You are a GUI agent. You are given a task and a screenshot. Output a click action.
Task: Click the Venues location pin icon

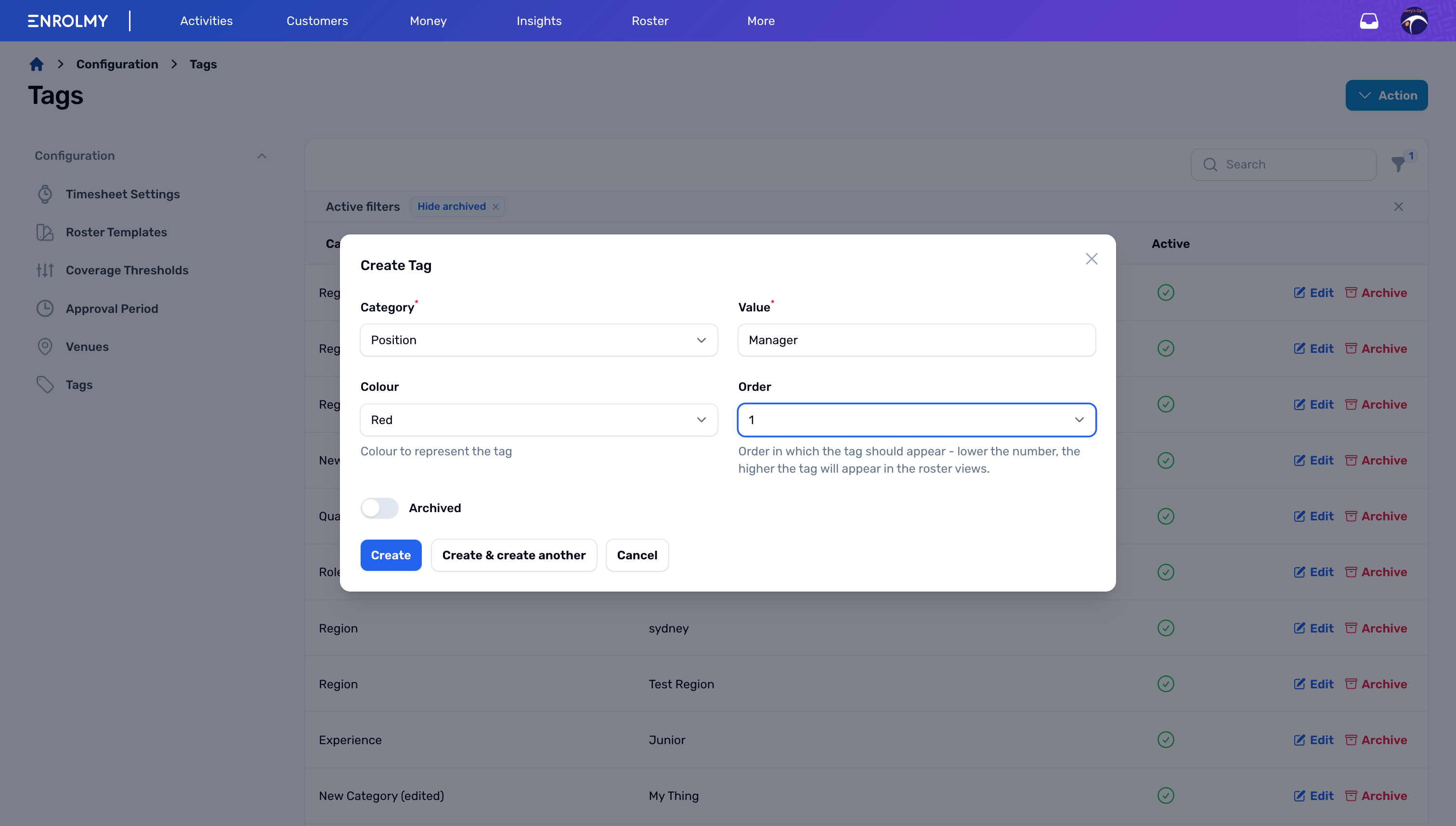click(x=45, y=347)
